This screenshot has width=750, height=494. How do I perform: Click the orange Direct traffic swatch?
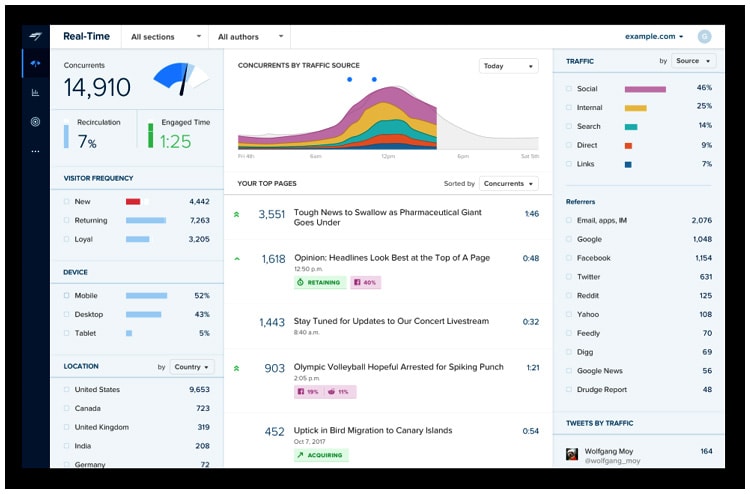628,145
